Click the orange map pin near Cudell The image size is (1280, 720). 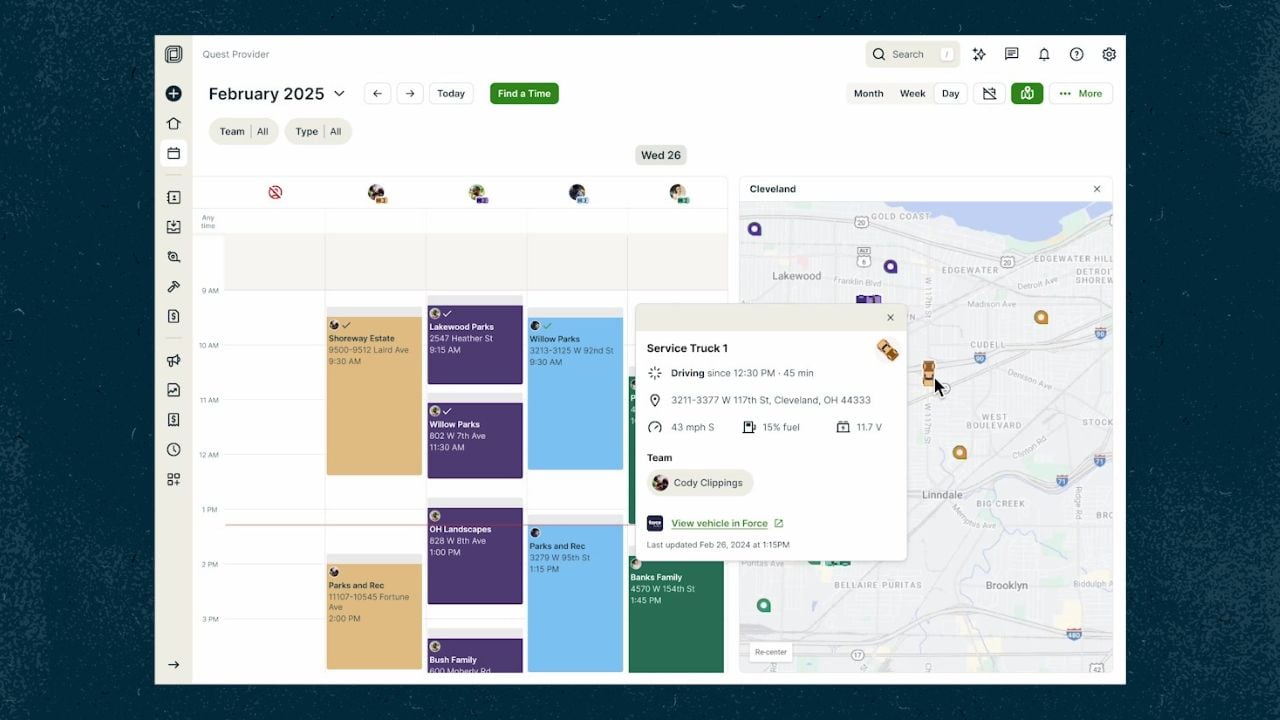1041,318
